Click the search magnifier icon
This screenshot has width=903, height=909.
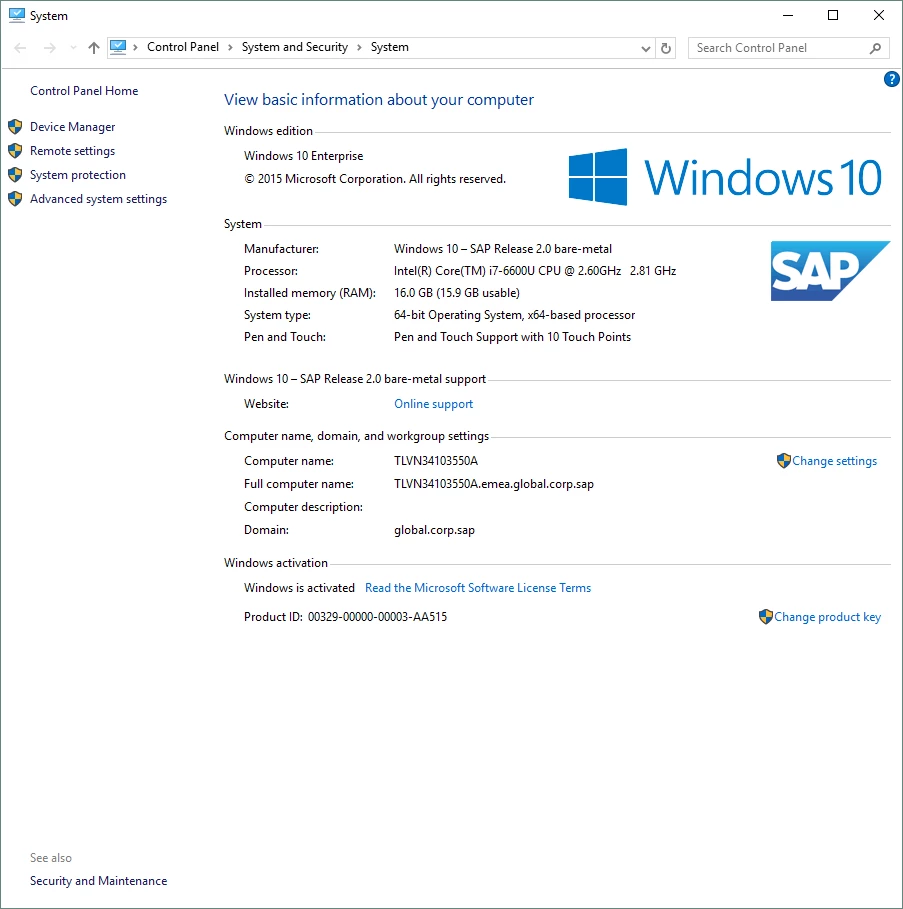pyautogui.click(x=875, y=48)
